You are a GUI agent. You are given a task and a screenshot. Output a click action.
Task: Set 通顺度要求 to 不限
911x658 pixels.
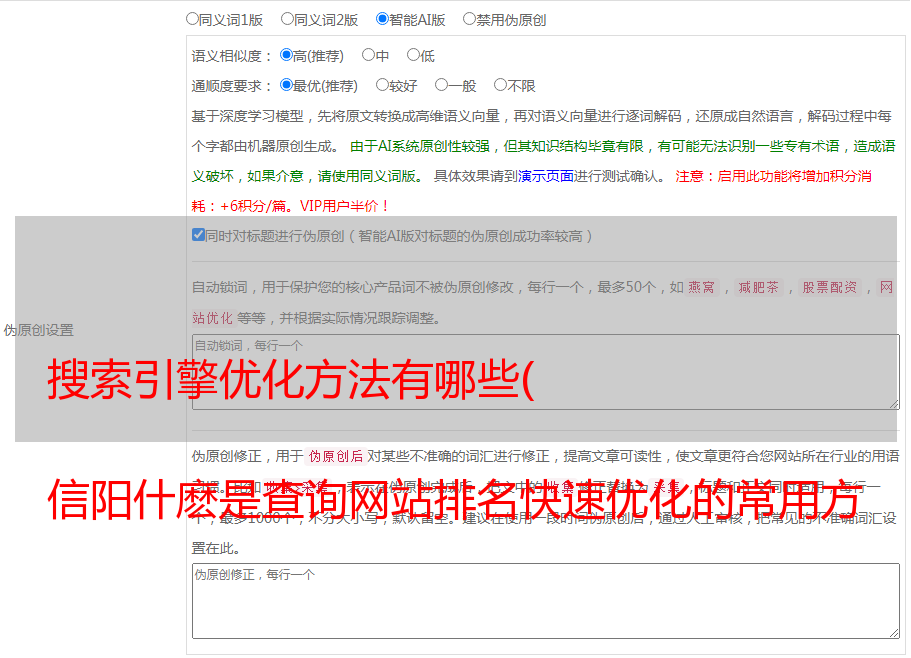coord(500,85)
